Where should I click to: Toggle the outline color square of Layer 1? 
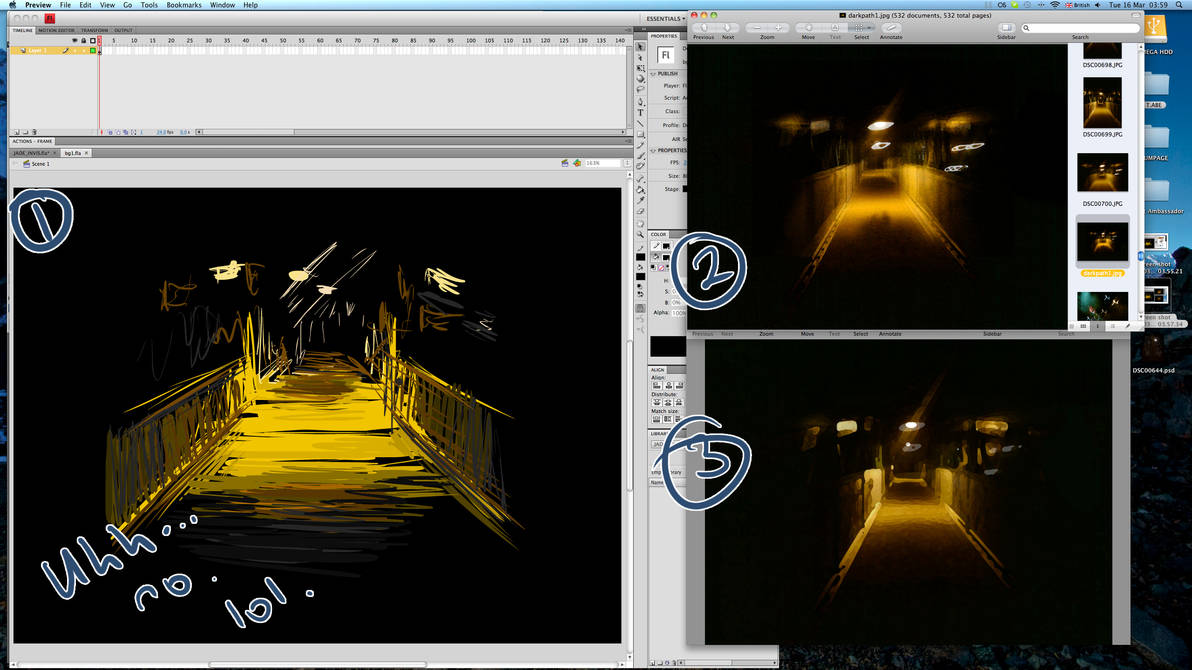[93, 50]
